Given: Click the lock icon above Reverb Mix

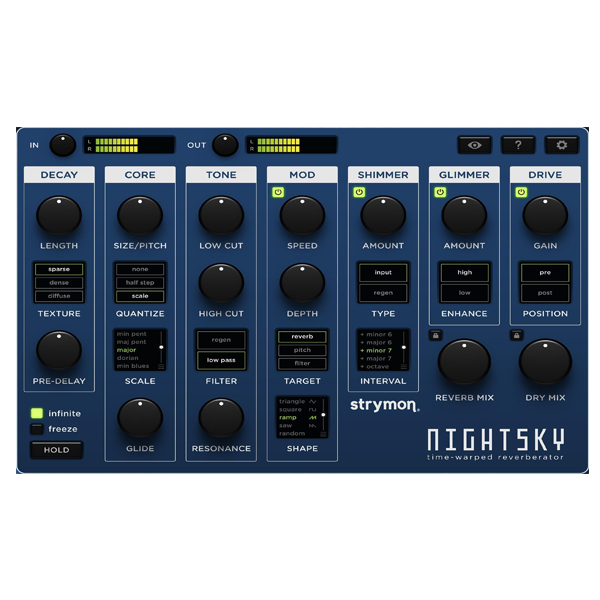Looking at the screenshot, I should pyautogui.click(x=435, y=335).
